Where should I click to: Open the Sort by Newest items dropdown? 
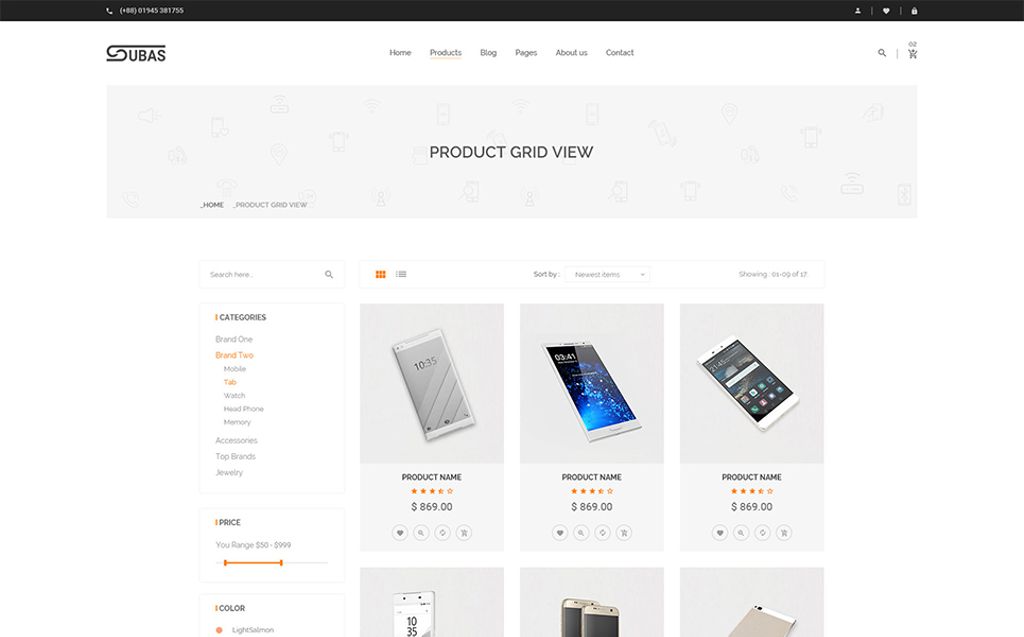pyautogui.click(x=607, y=274)
